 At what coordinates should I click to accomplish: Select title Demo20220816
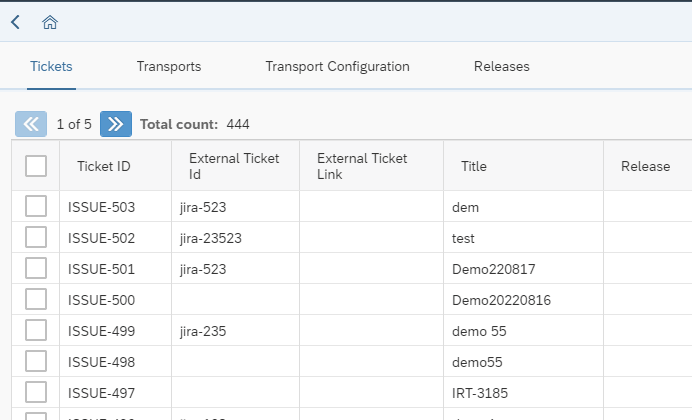[501, 300]
